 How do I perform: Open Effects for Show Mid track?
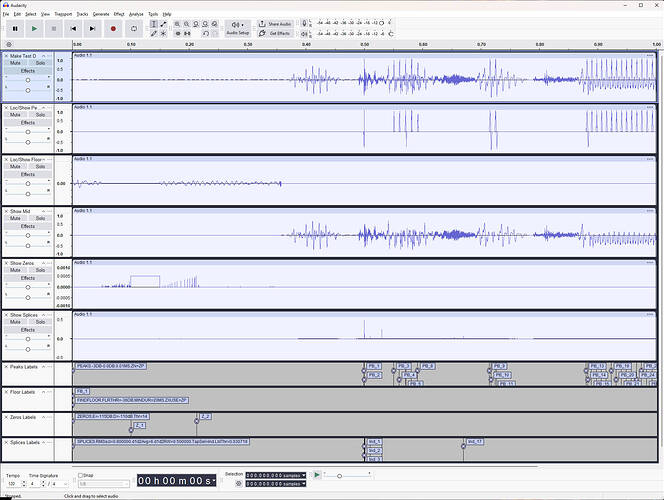28,226
